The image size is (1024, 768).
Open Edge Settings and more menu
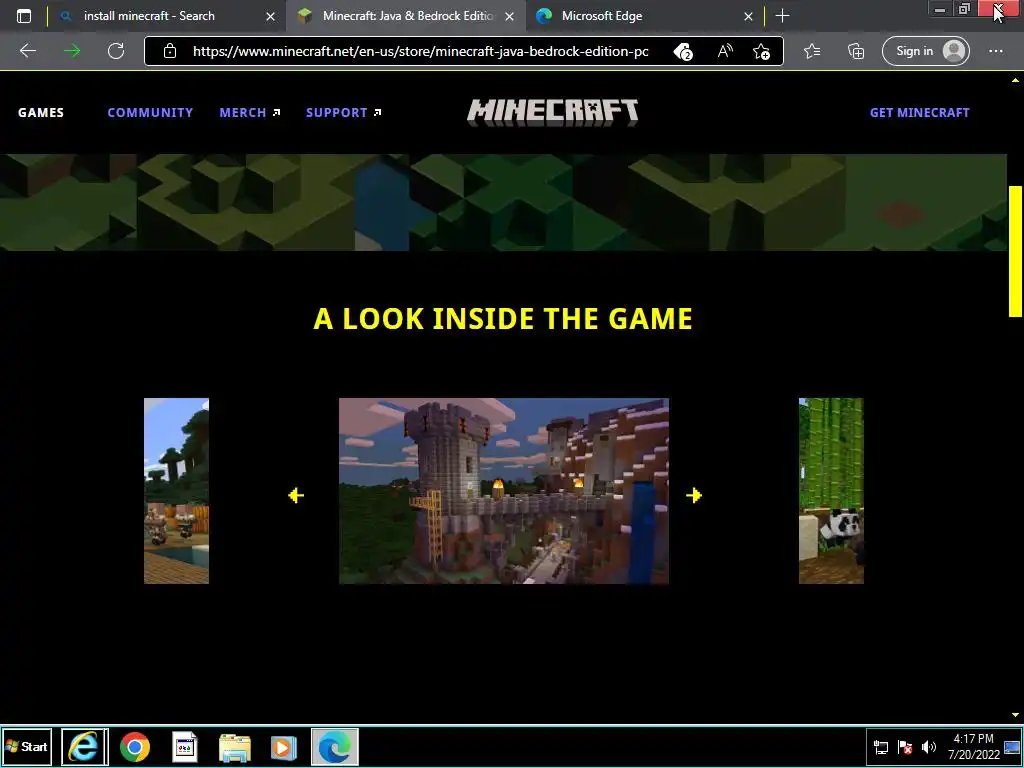[995, 51]
